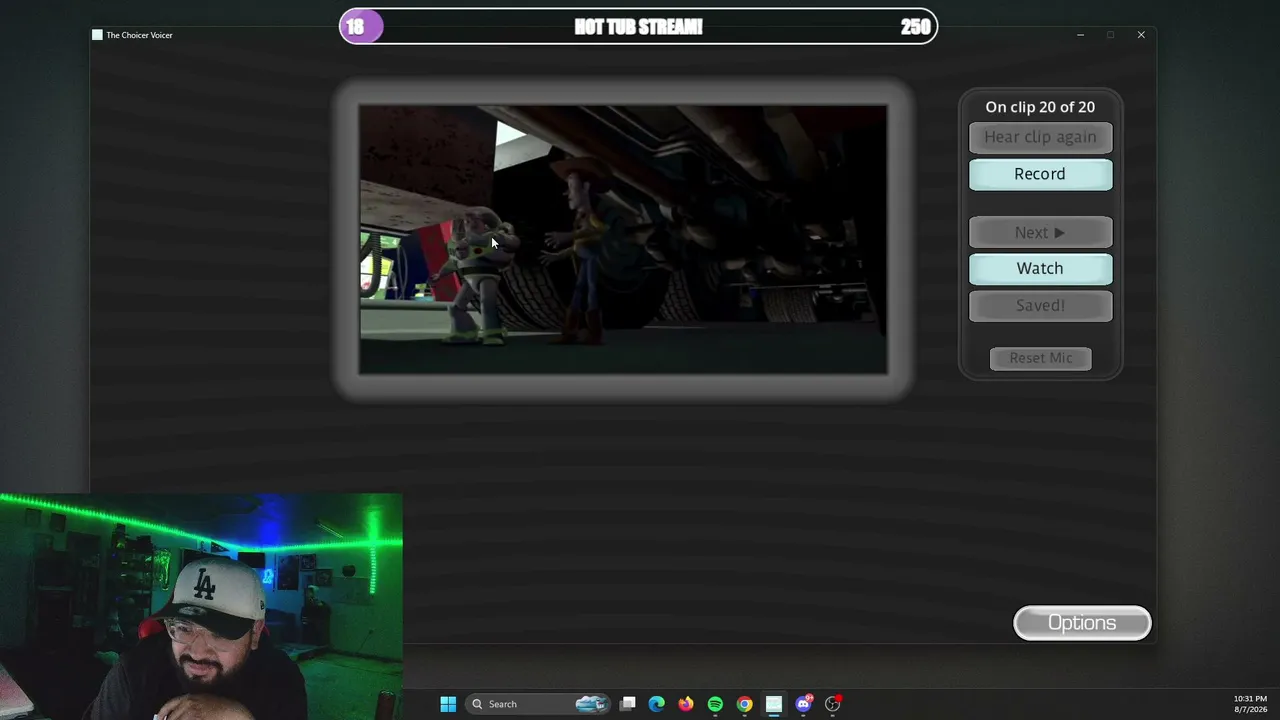Close The Choicer Voicer window
The width and height of the screenshot is (1280, 720).
tap(1141, 35)
